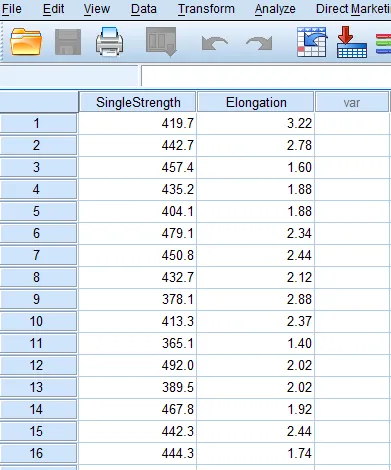Open the Edit menu
The image size is (391, 470).
click(53, 9)
